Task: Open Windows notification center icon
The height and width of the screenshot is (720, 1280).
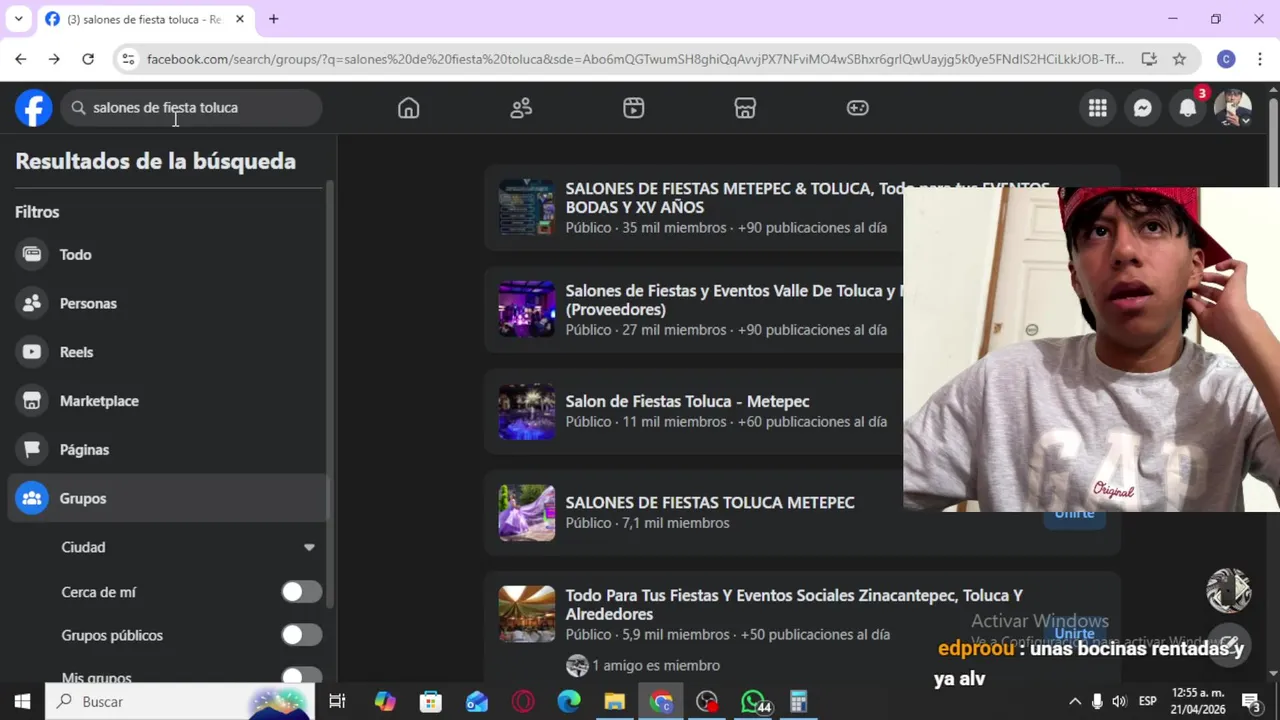Action: click(1251, 701)
